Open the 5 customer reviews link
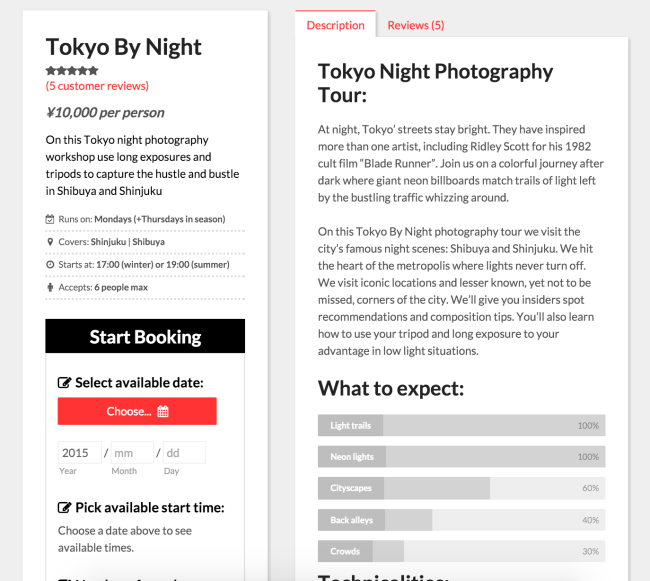 click(97, 86)
